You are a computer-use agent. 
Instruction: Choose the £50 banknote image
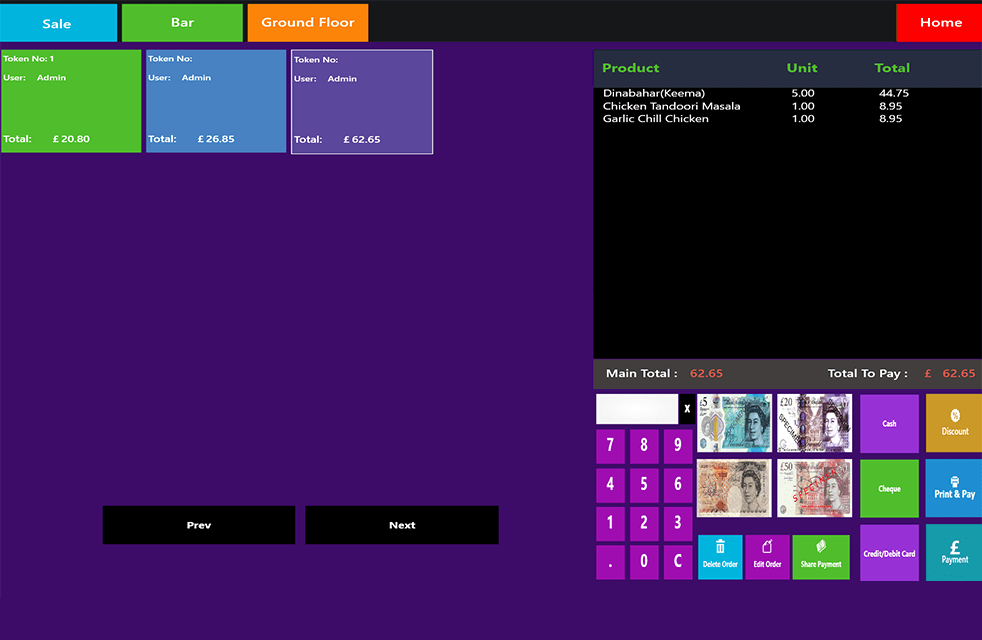[815, 488]
